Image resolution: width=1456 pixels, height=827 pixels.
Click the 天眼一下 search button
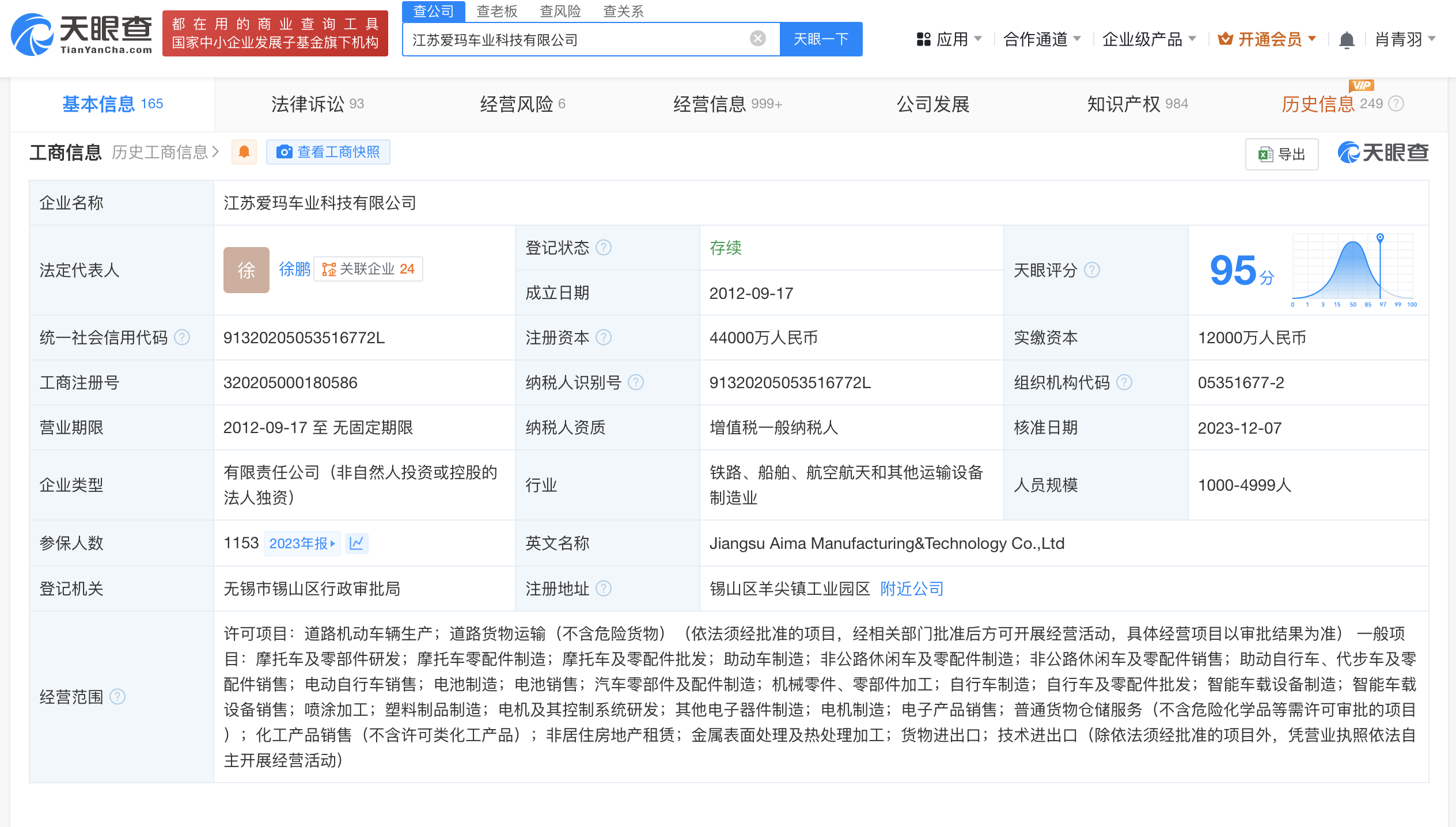821,39
